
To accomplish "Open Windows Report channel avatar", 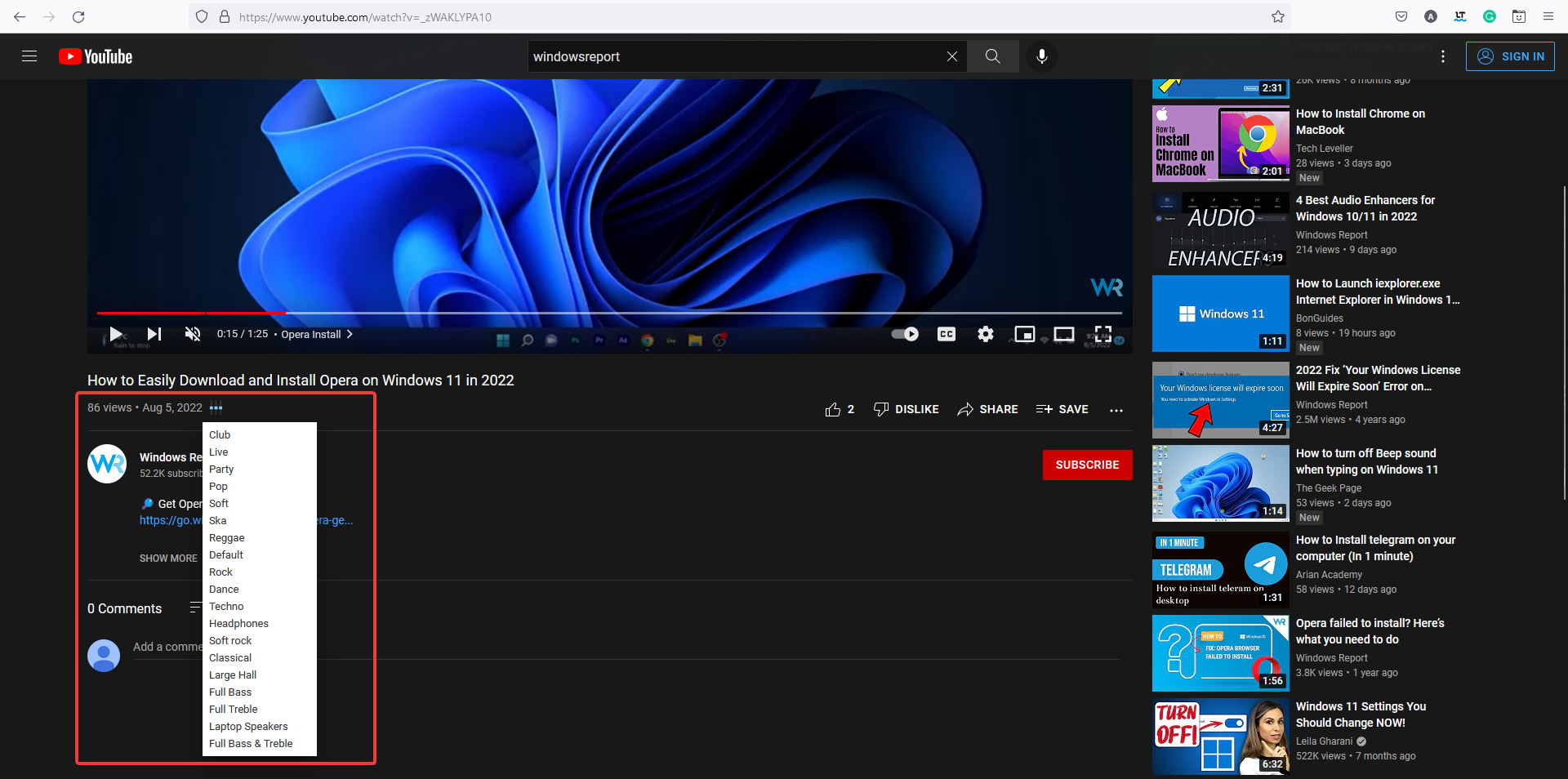I will point(107,464).
